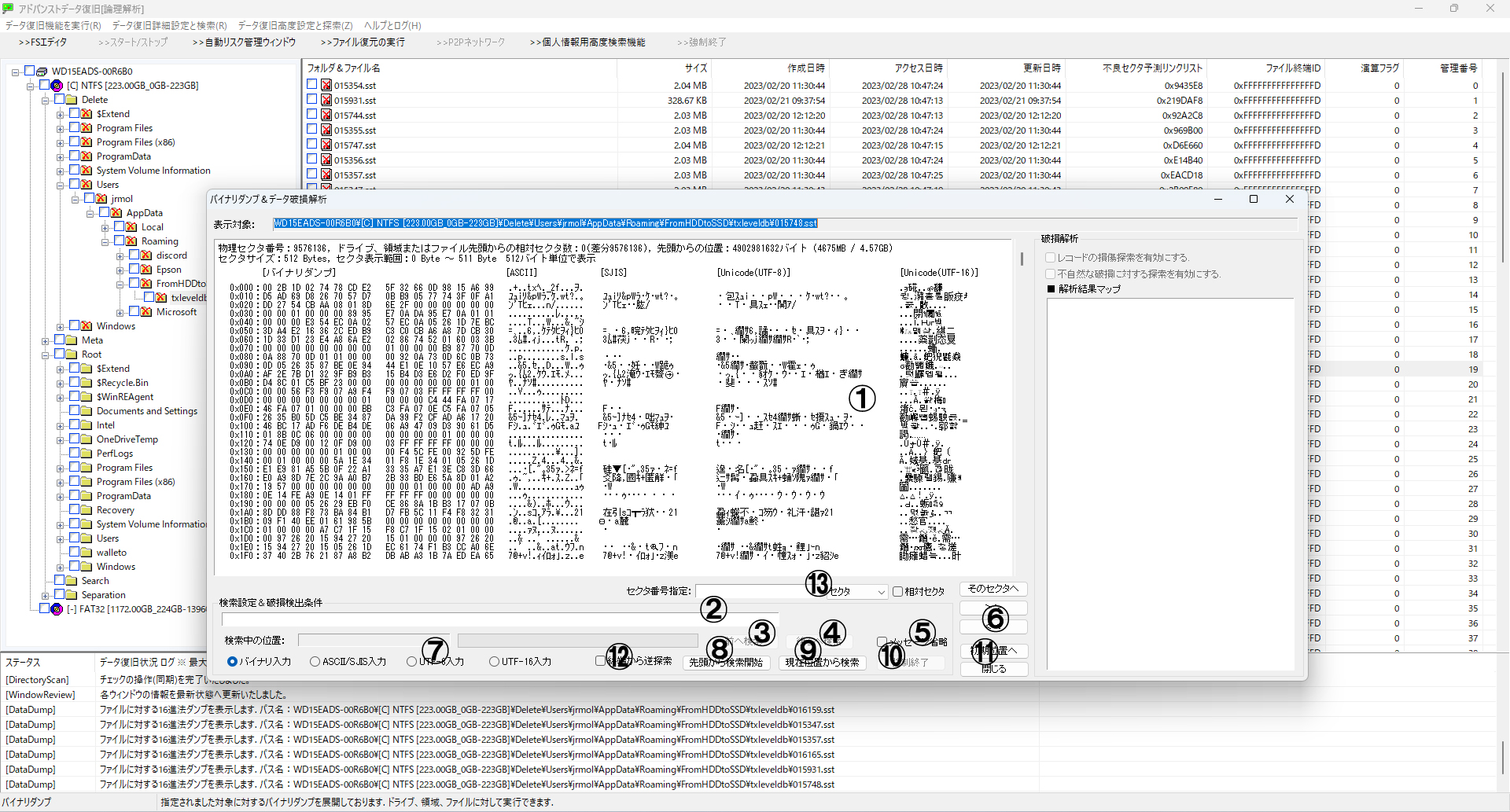Viewport: 1510px width, 812px height.
Task: Collapse the Root folder tree node
Action: pyautogui.click(x=46, y=355)
